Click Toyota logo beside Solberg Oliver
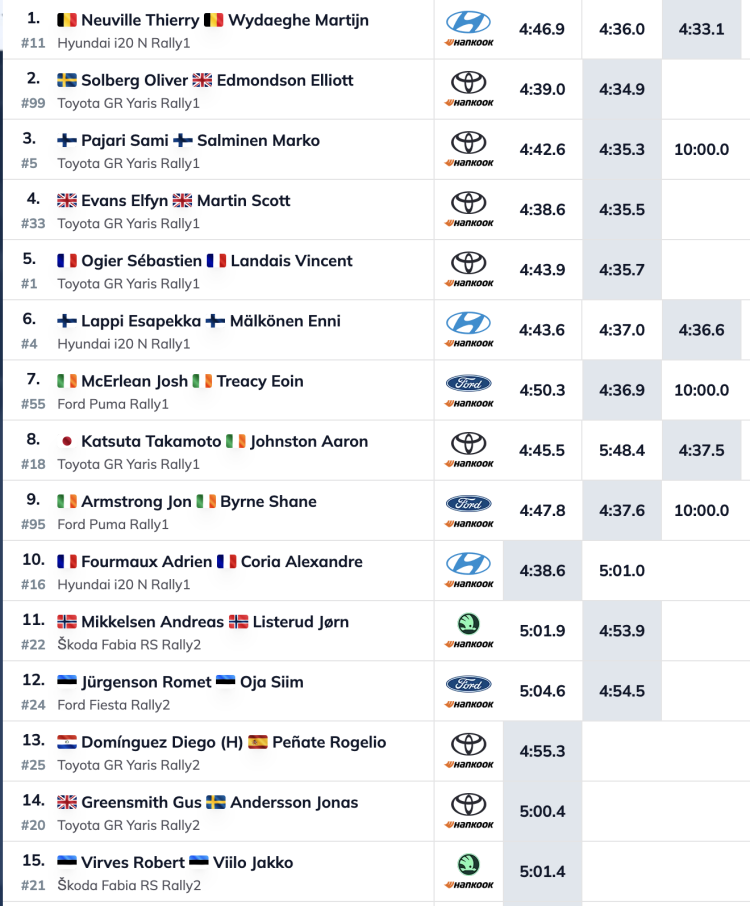Image resolution: width=750 pixels, height=906 pixels. [x=468, y=82]
